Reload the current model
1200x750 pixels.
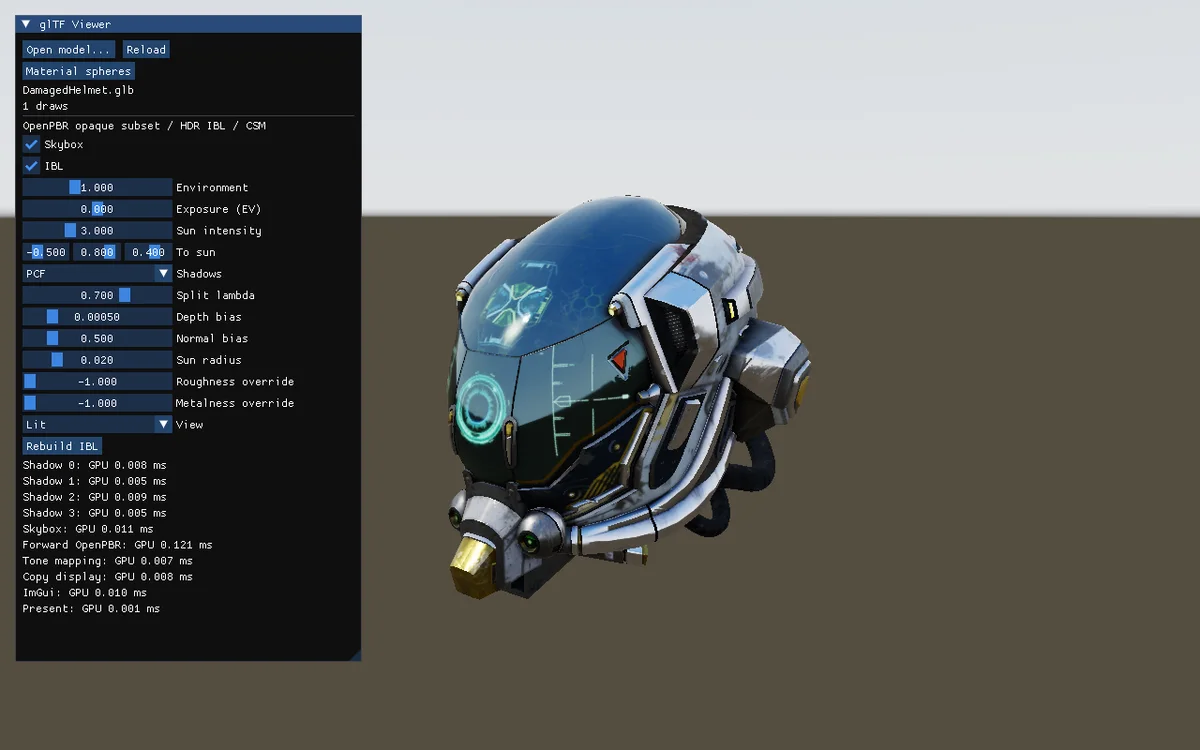[146, 50]
